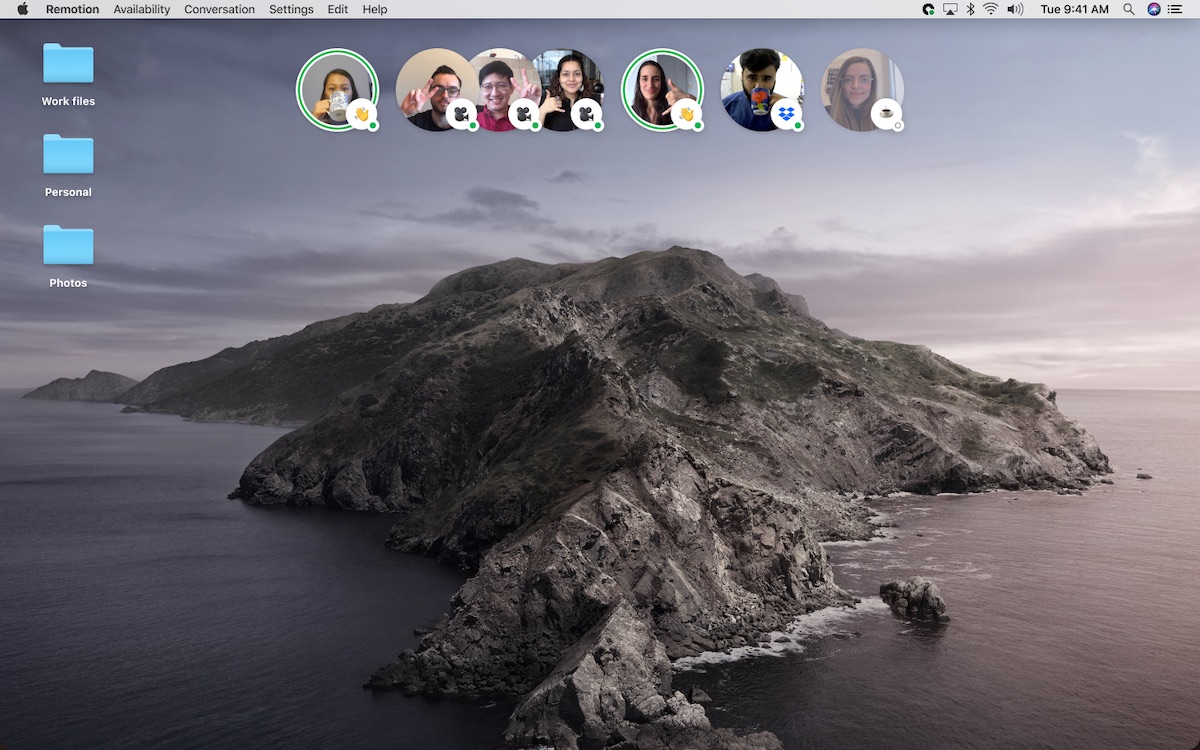Image resolution: width=1200 pixels, height=750 pixels.
Task: Click the coffee cup status badge
Action: (886, 114)
